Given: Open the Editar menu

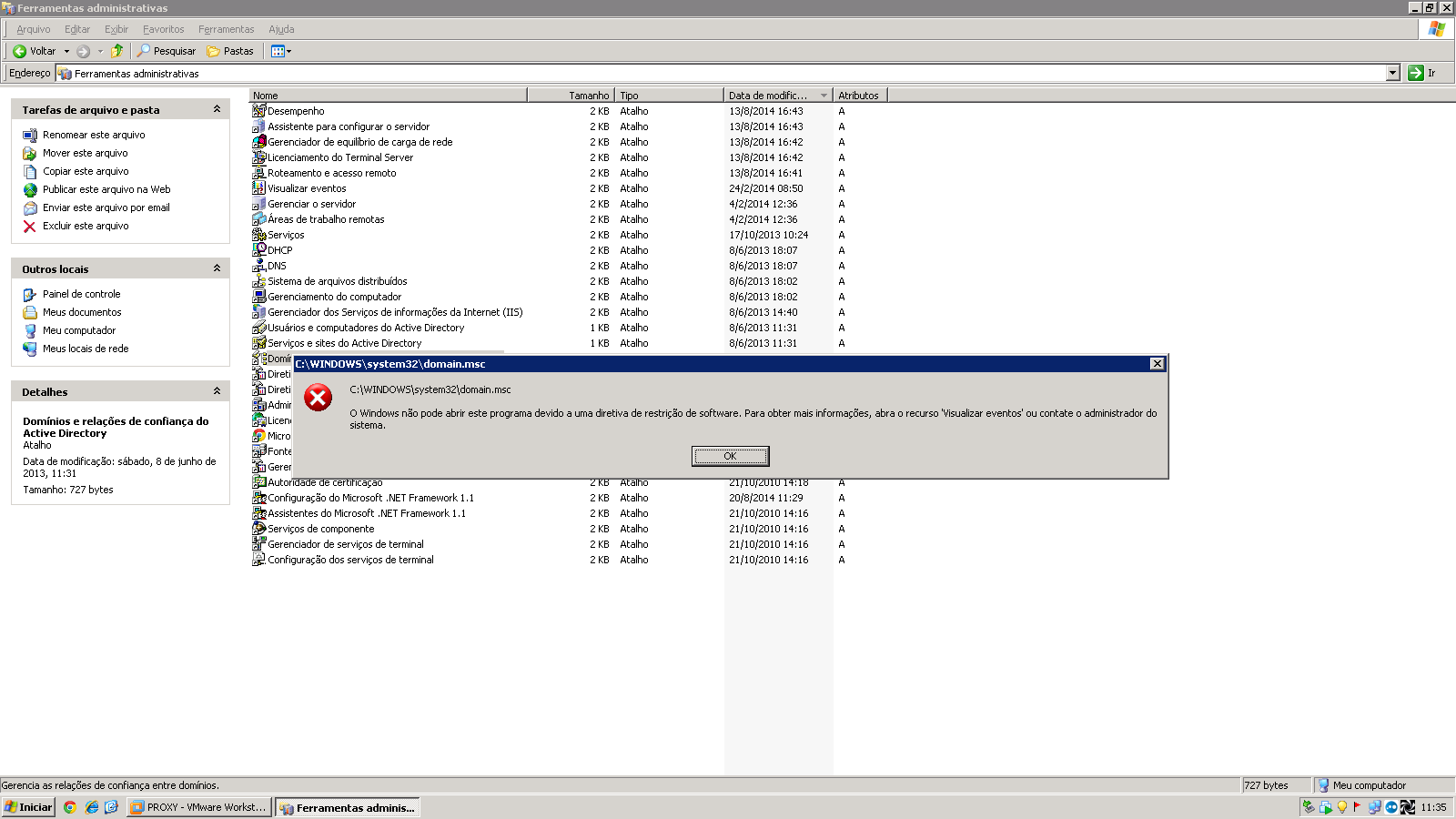Looking at the screenshot, I should point(77,29).
